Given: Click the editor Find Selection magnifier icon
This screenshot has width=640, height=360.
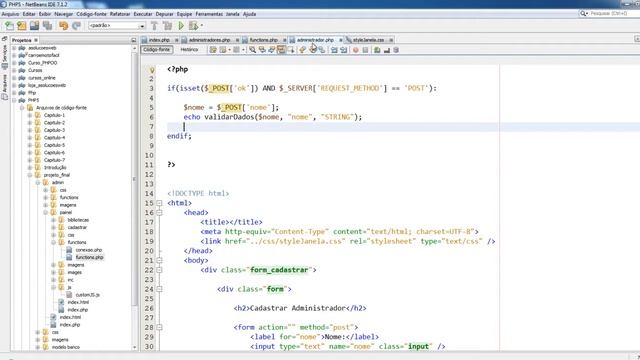Looking at the screenshot, I should [x=253, y=50].
